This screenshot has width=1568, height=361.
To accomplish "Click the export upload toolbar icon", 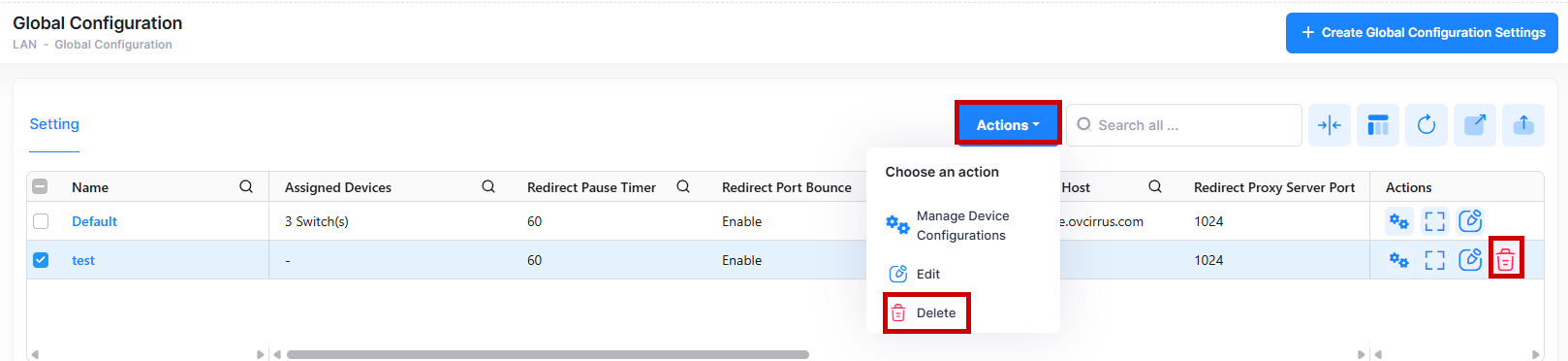I will (1523, 125).
